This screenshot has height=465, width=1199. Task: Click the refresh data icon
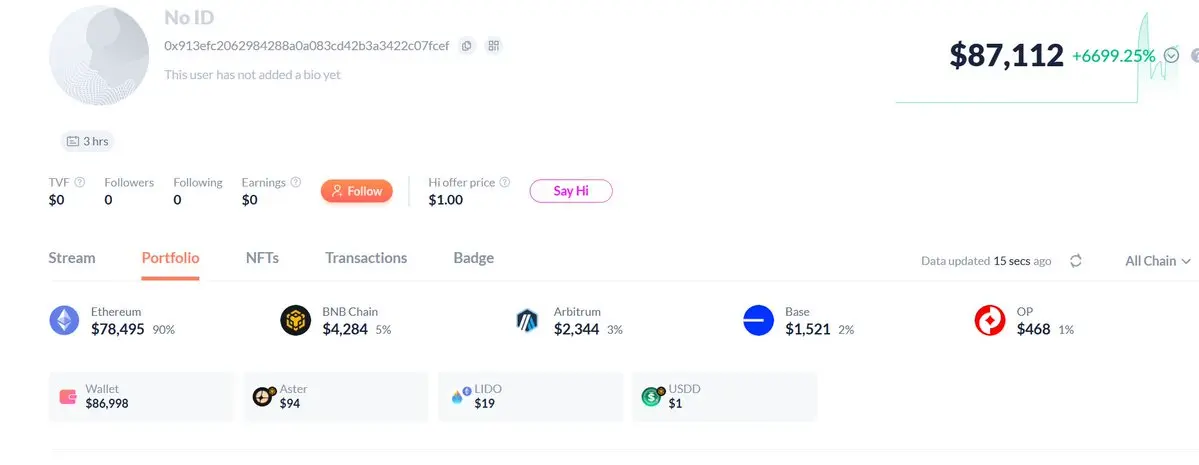(x=1076, y=261)
